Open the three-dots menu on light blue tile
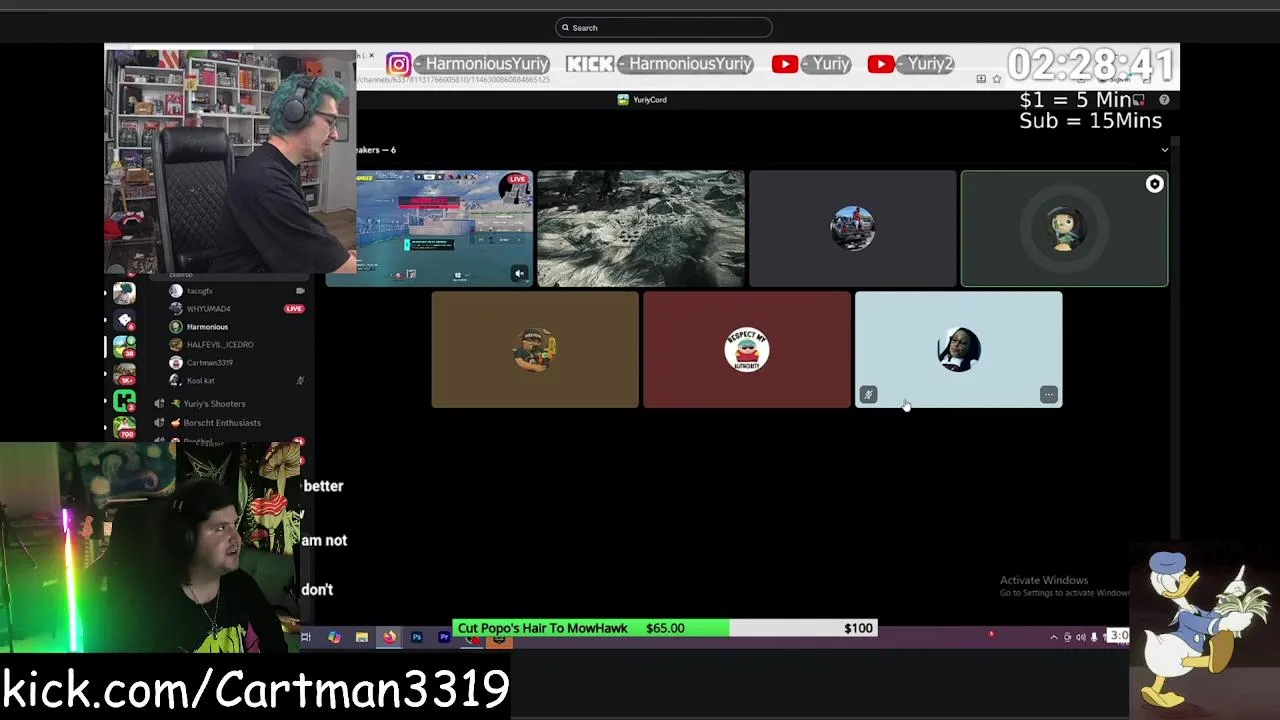The width and height of the screenshot is (1280, 720). click(x=1048, y=395)
